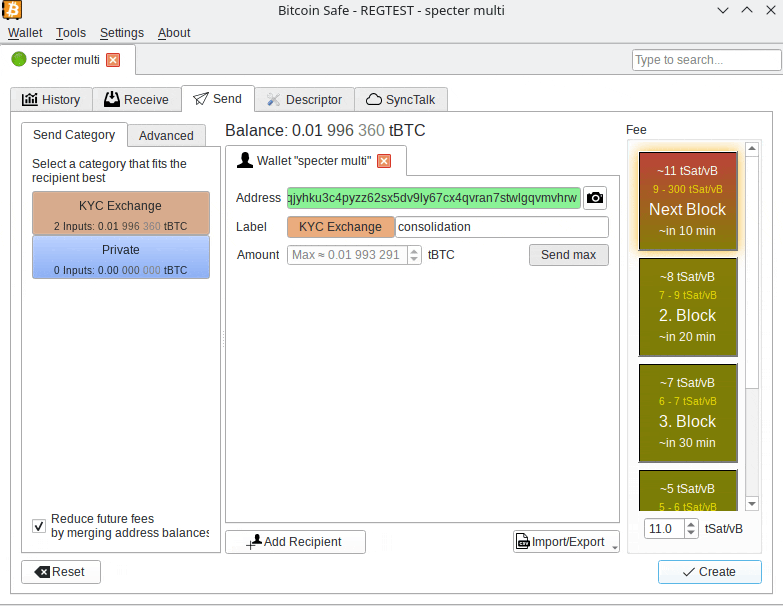This screenshot has width=783, height=606.
Task: Select the 3. Block fee option
Action: point(688,412)
